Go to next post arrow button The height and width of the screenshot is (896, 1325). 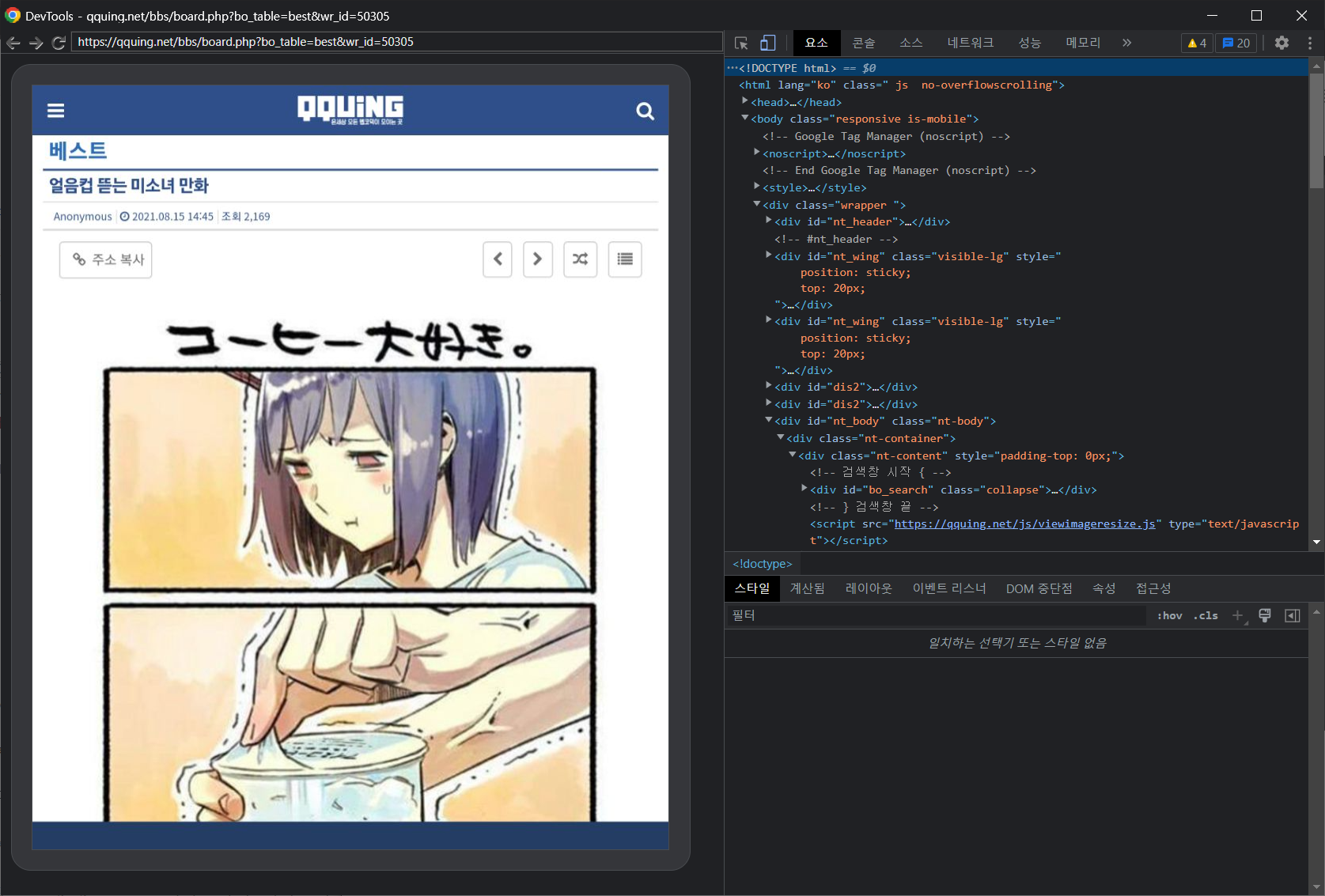pyautogui.click(x=538, y=259)
